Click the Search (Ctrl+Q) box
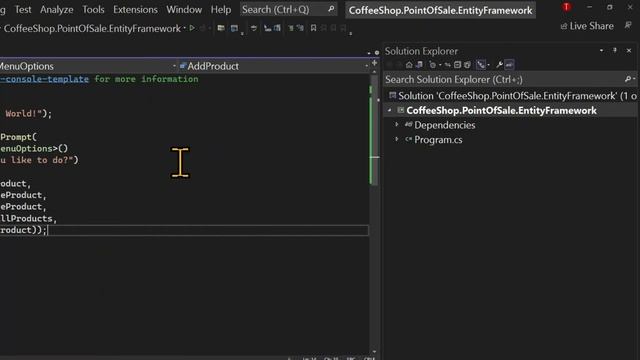 [288, 9]
